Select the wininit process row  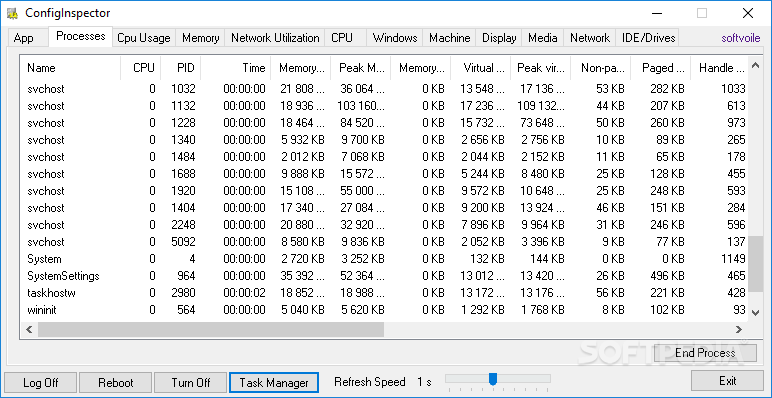[385, 310]
